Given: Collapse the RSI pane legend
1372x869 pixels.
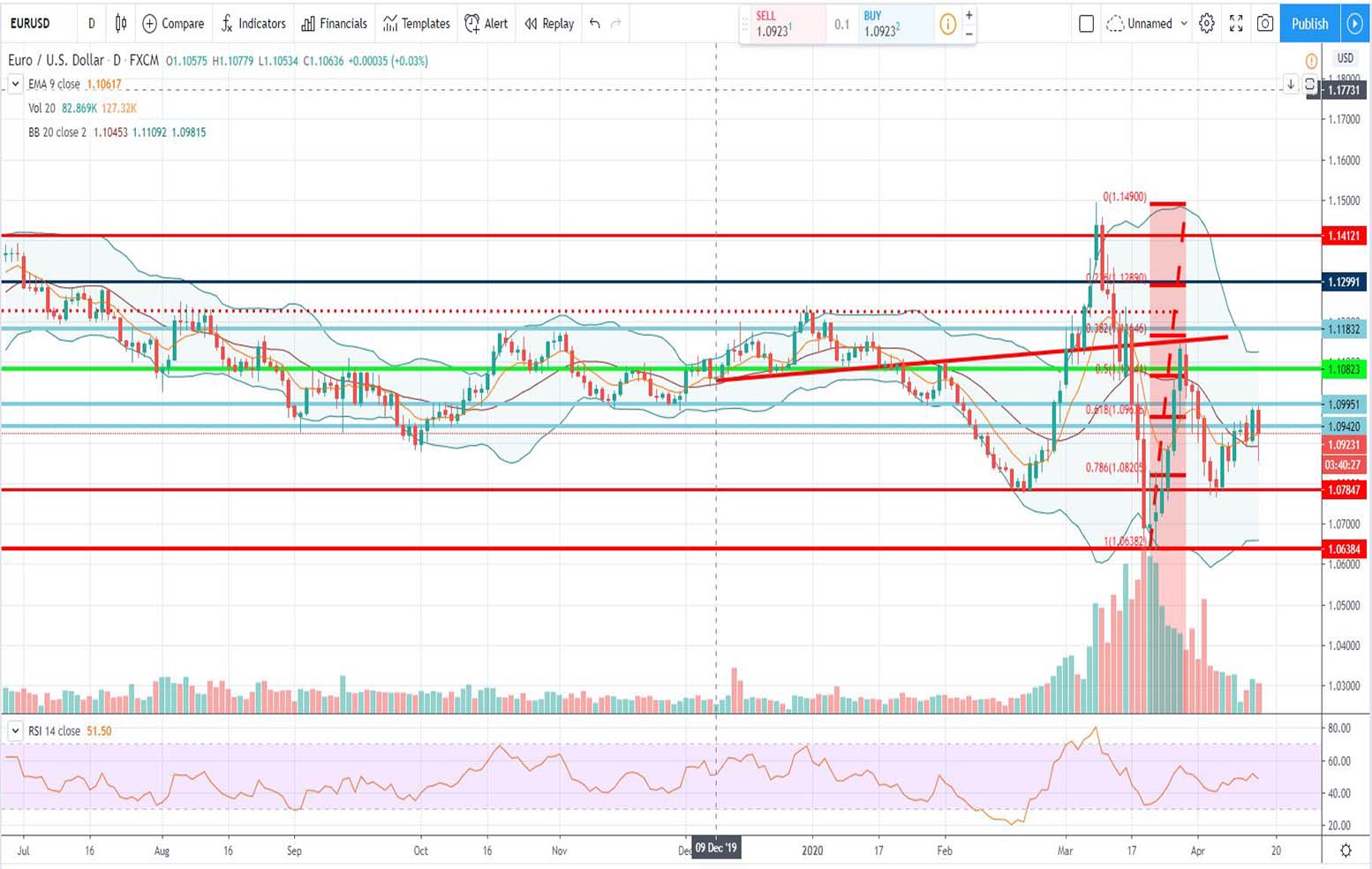Looking at the screenshot, I should pos(15,731).
